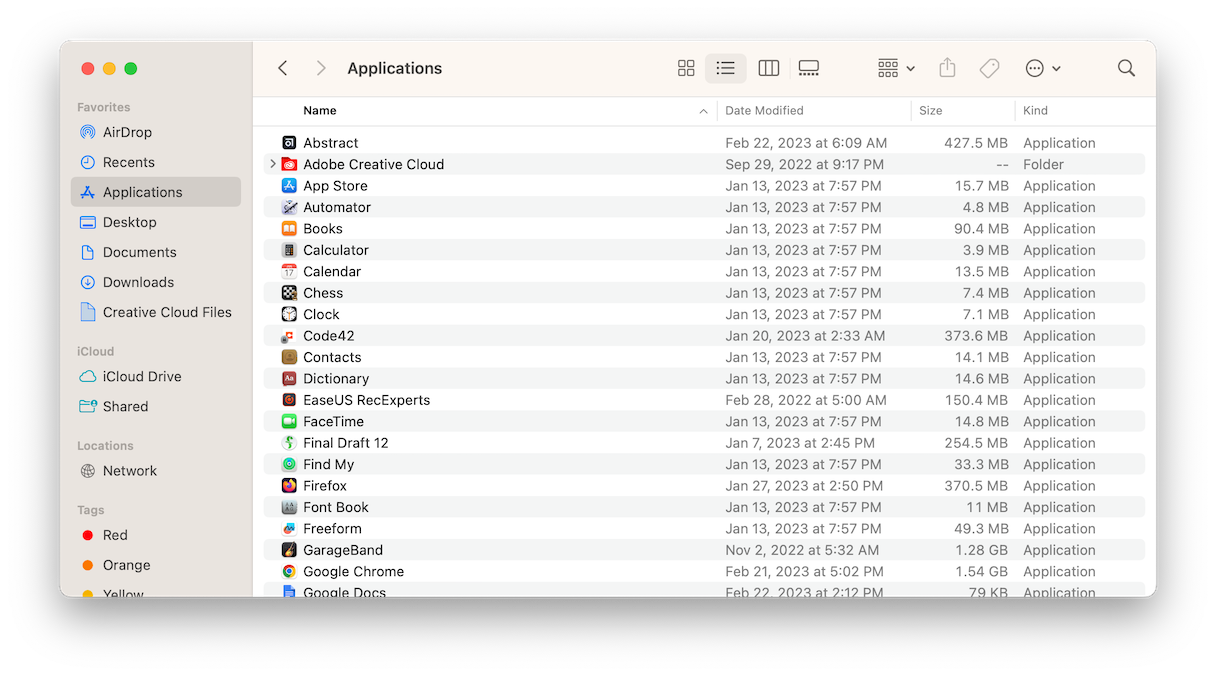
Task: Switch to gallery view in the toolbar
Action: (808, 68)
